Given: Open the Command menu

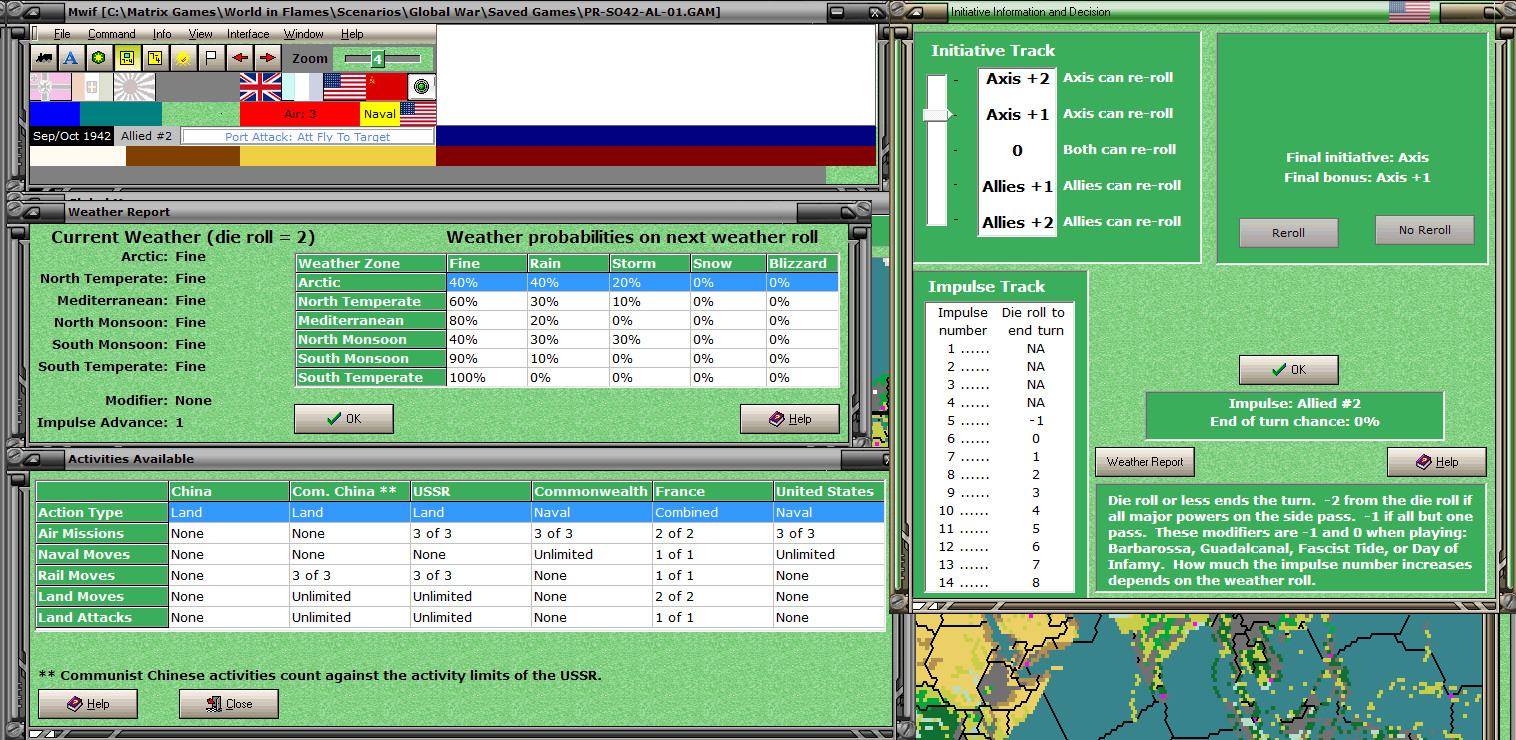Looking at the screenshot, I should [111, 34].
